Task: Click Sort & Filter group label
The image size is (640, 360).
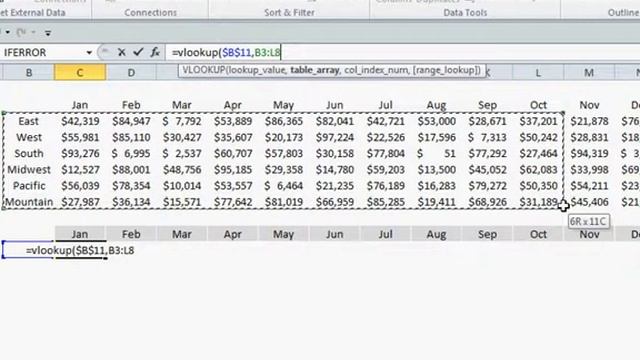Action: tap(289, 13)
